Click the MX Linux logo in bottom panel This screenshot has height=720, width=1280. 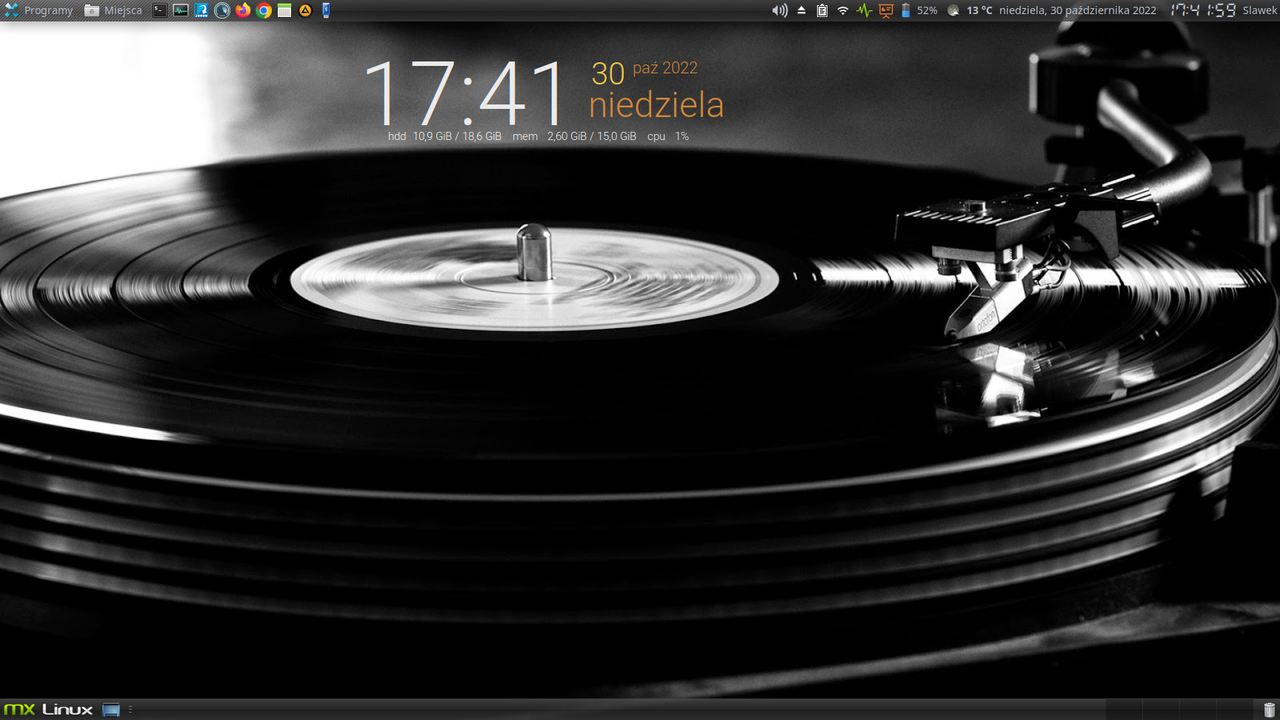point(48,709)
